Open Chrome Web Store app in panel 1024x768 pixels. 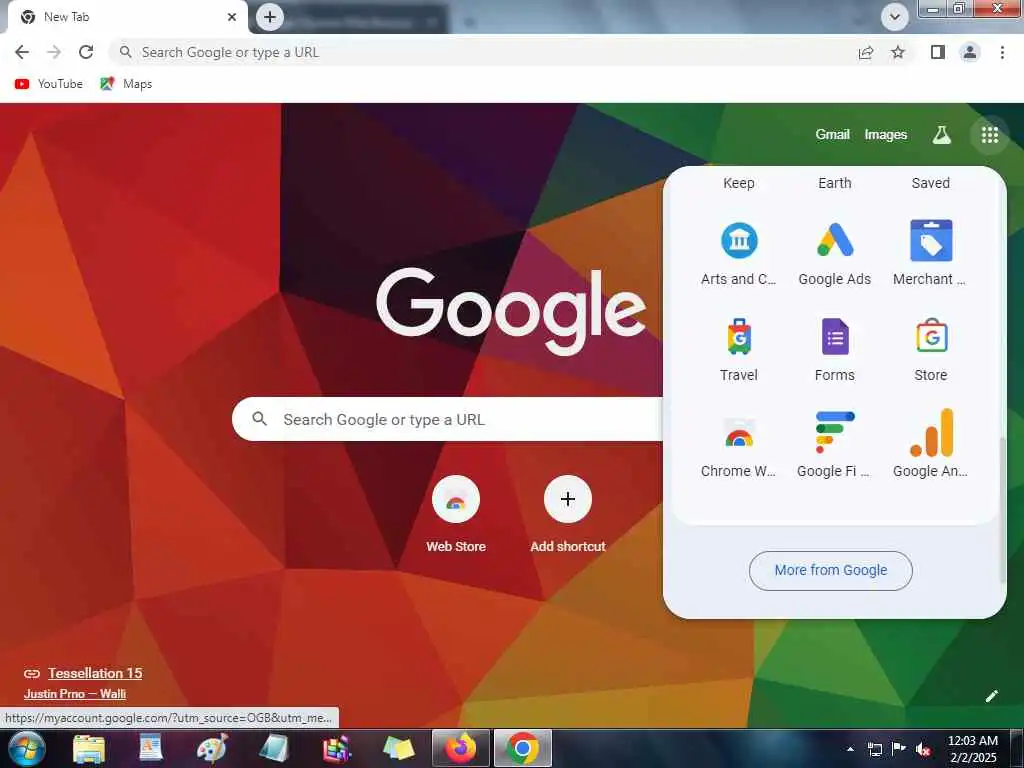[739, 445]
